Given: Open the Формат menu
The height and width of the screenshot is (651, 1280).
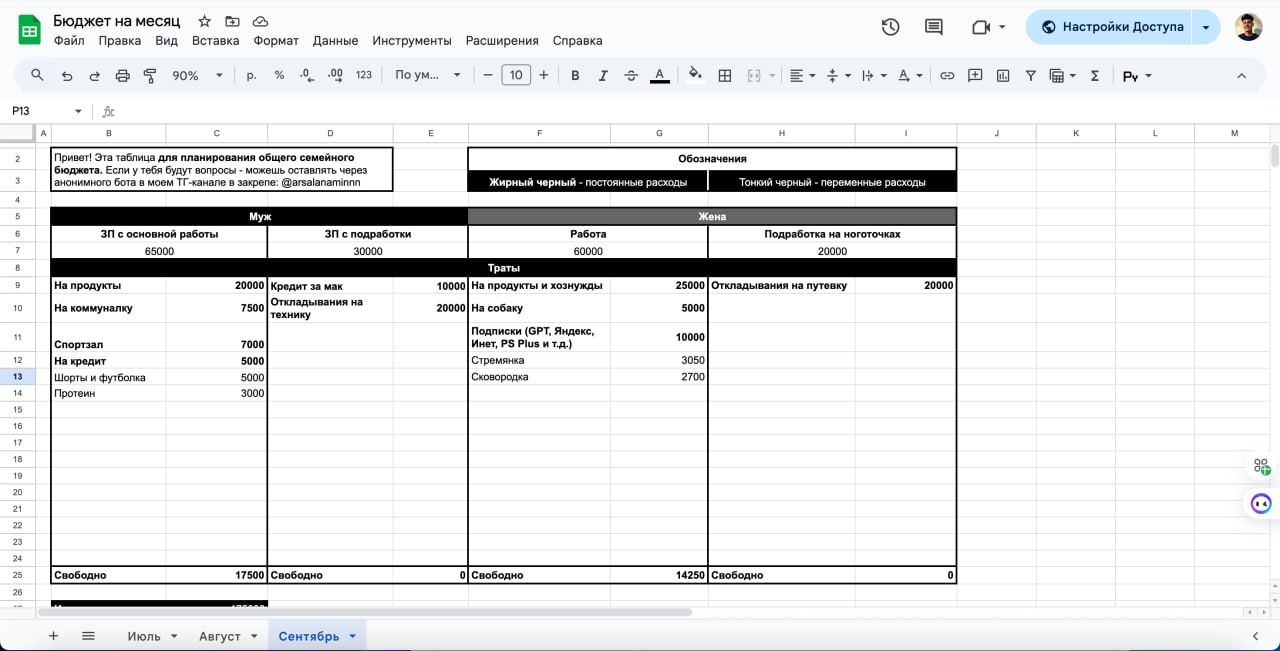Looking at the screenshot, I should 276,41.
